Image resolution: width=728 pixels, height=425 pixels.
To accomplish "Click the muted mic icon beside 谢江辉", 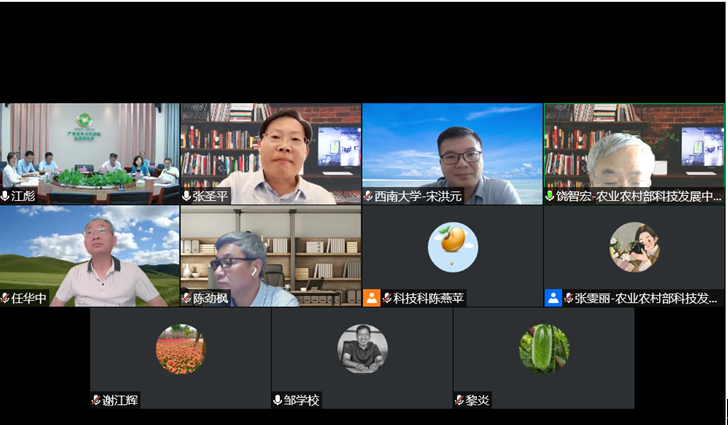I will [x=96, y=400].
